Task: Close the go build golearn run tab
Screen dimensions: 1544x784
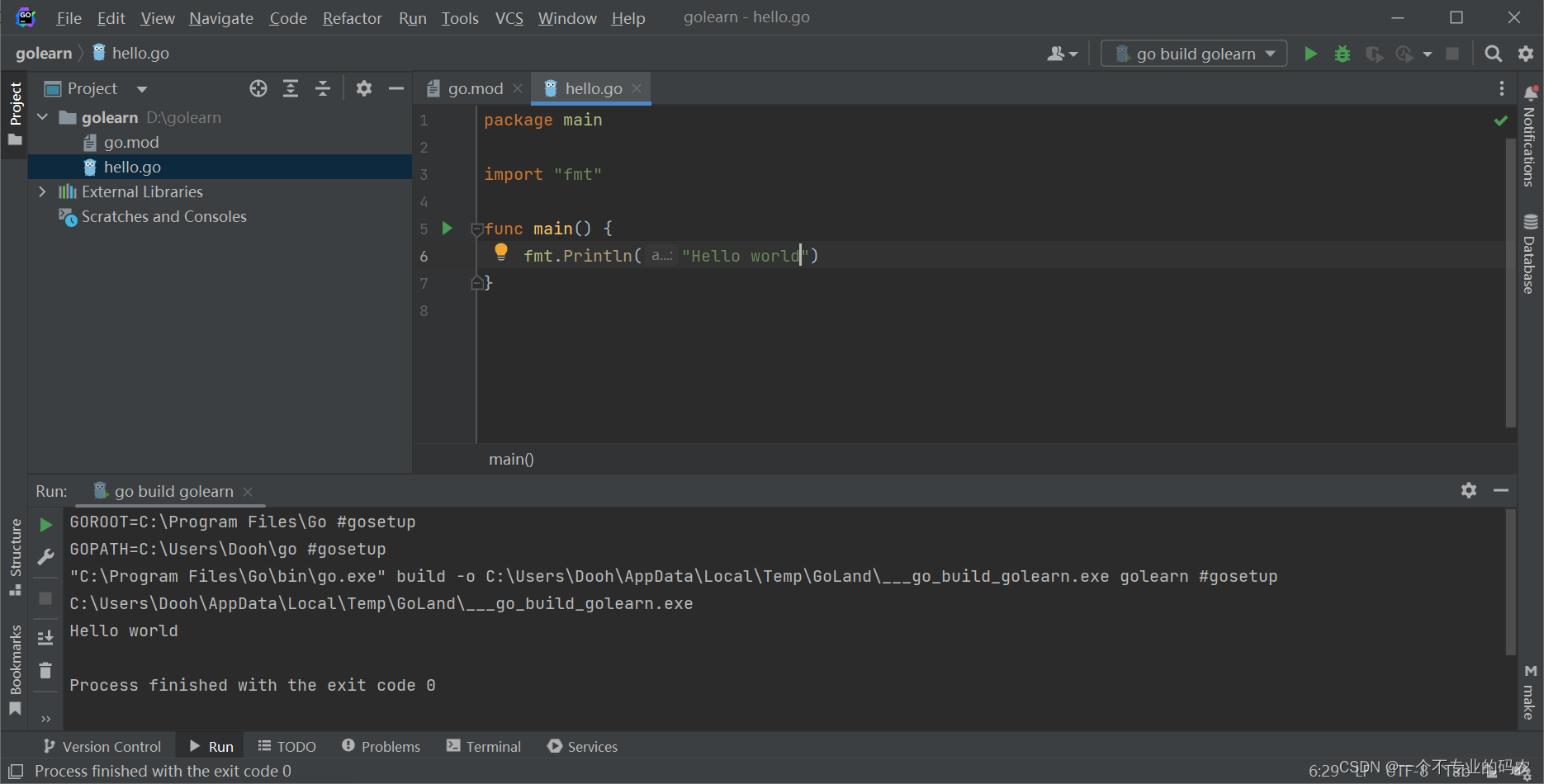Action: pyautogui.click(x=248, y=491)
